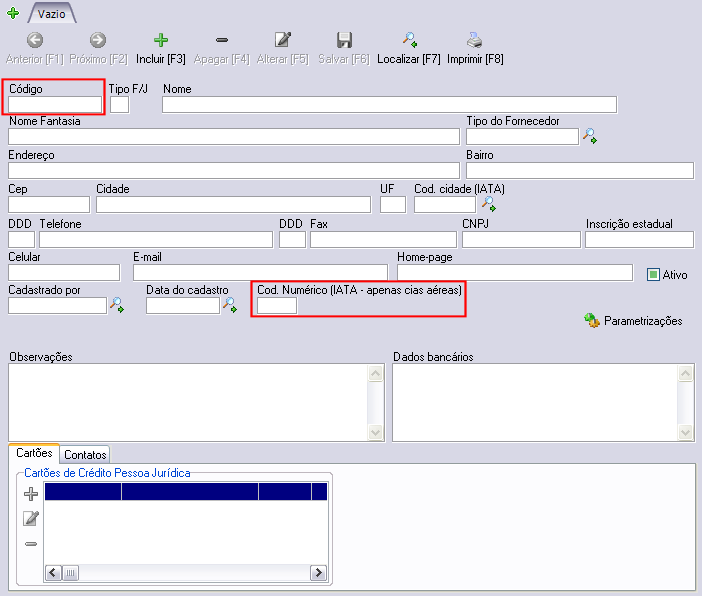The width and height of the screenshot is (702, 596).
Task: Click inside the Observações text area
Action: click(188, 403)
